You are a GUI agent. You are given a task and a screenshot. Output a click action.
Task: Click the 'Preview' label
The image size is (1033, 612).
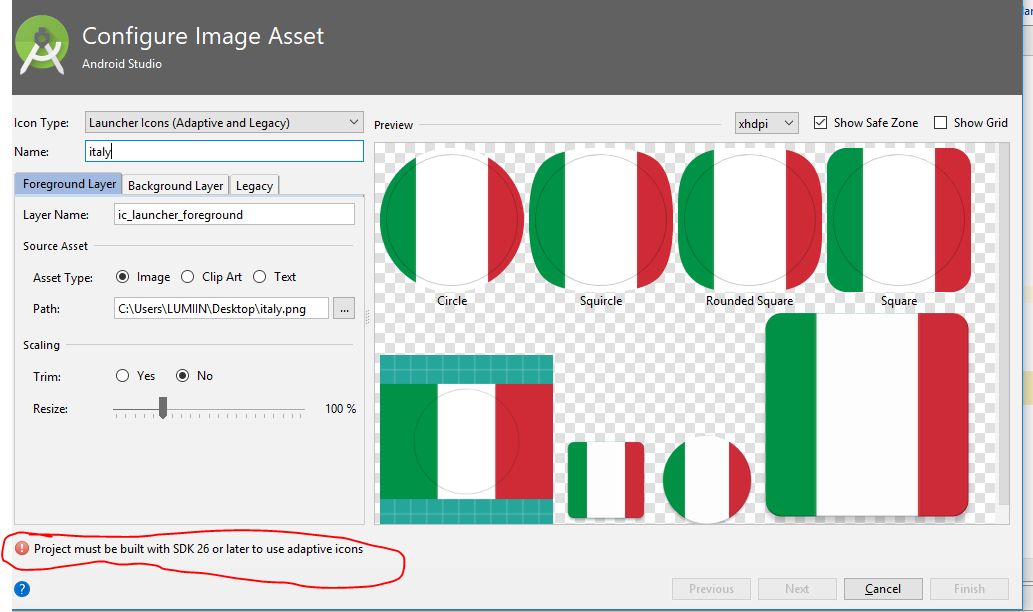393,125
